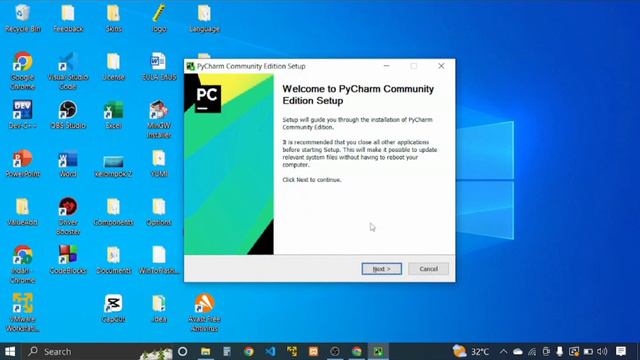Select the Driver Booster shortcut
The width and height of the screenshot is (640, 360).
pyautogui.click(x=68, y=216)
